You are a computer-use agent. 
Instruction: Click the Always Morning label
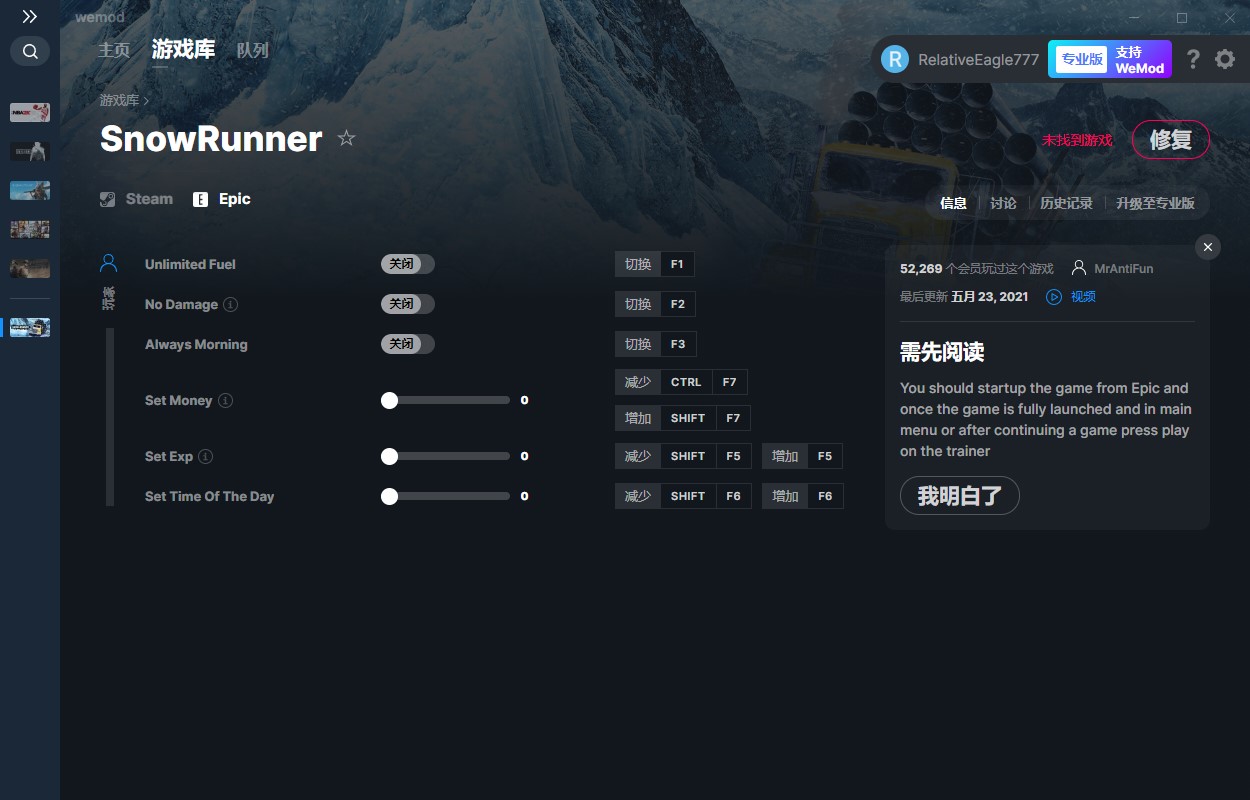196,344
